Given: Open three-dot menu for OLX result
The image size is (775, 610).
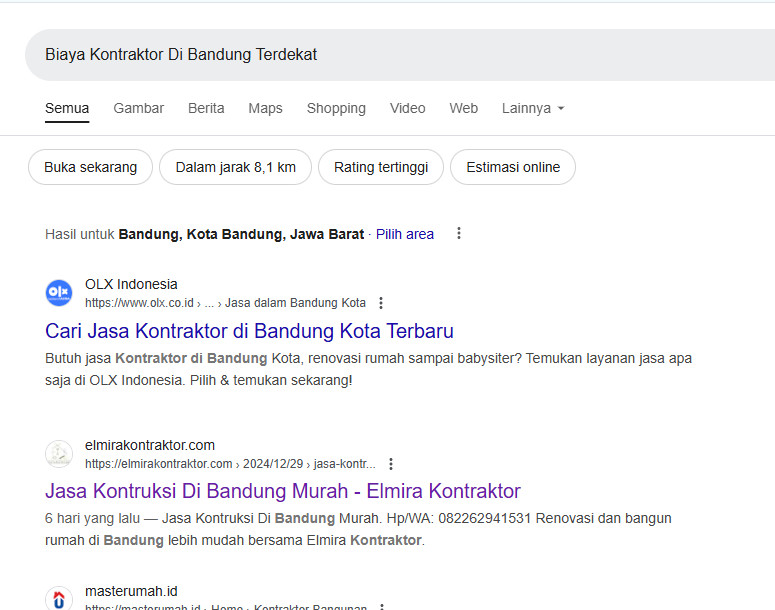Looking at the screenshot, I should coord(381,303).
